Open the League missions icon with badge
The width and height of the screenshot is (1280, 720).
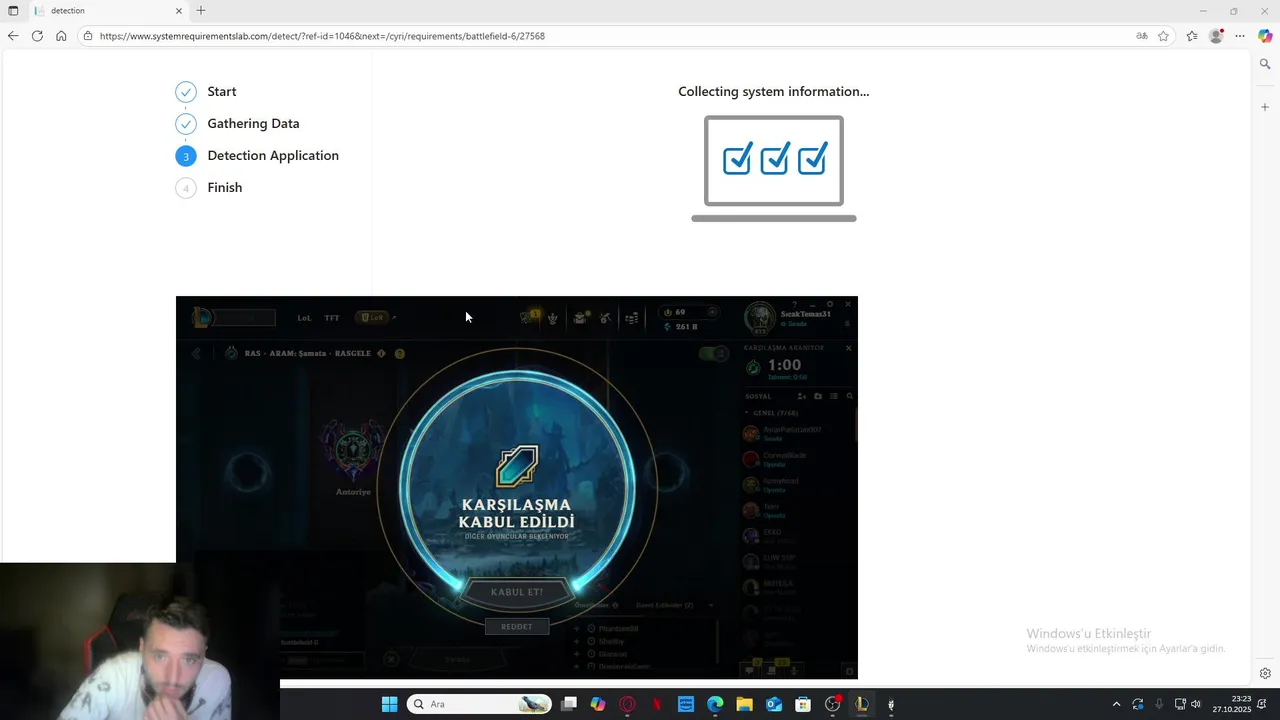tap(527, 317)
